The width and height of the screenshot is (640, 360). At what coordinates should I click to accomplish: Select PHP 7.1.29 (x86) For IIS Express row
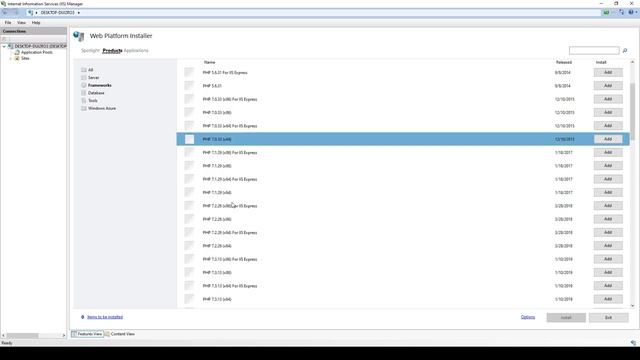click(x=403, y=152)
